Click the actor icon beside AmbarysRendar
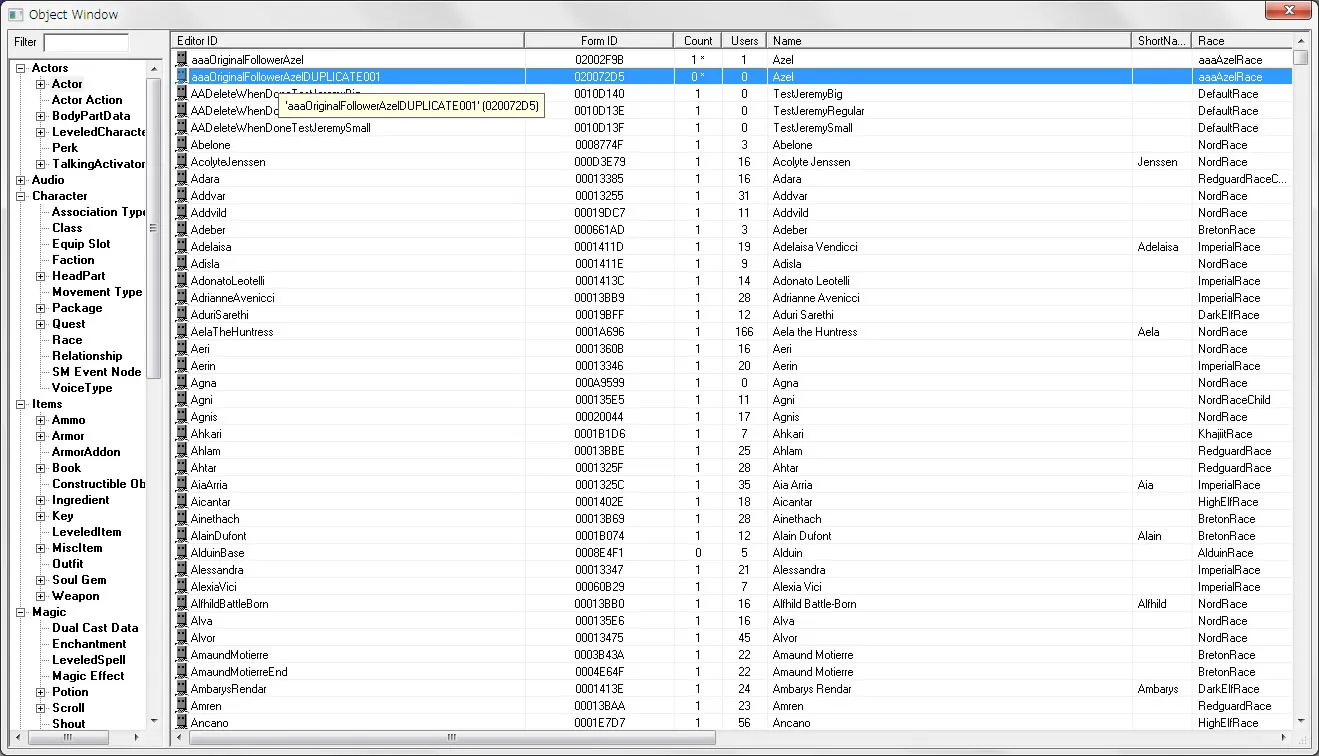1319x756 pixels. point(182,689)
